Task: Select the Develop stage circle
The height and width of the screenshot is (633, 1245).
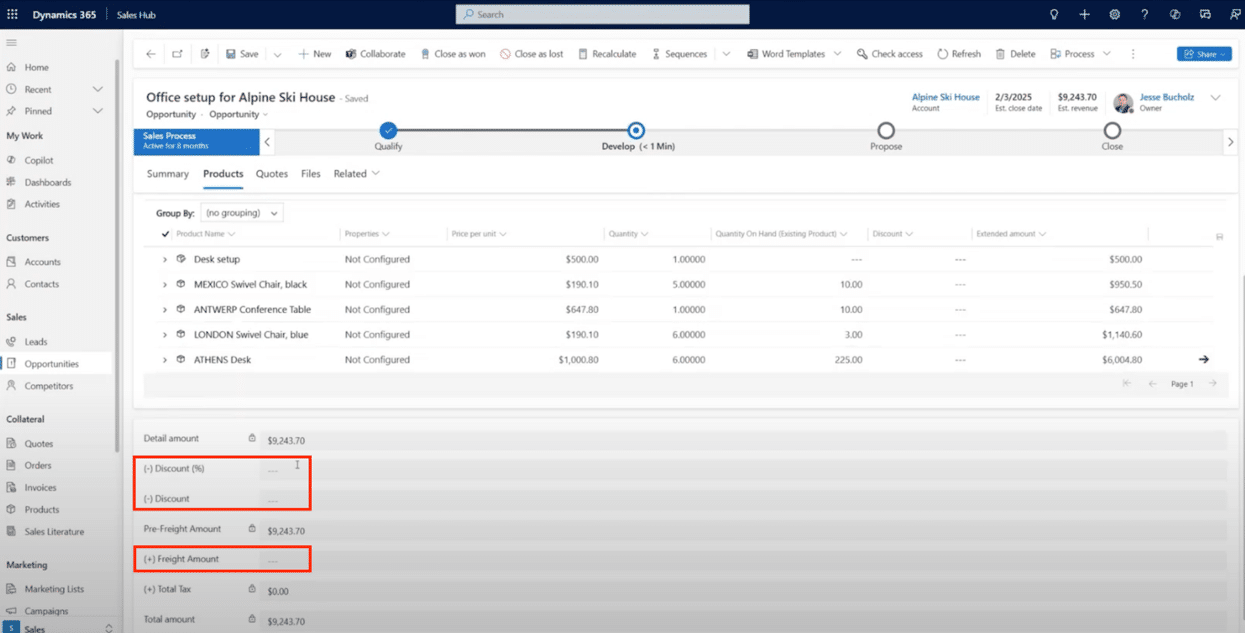Action: 636,131
